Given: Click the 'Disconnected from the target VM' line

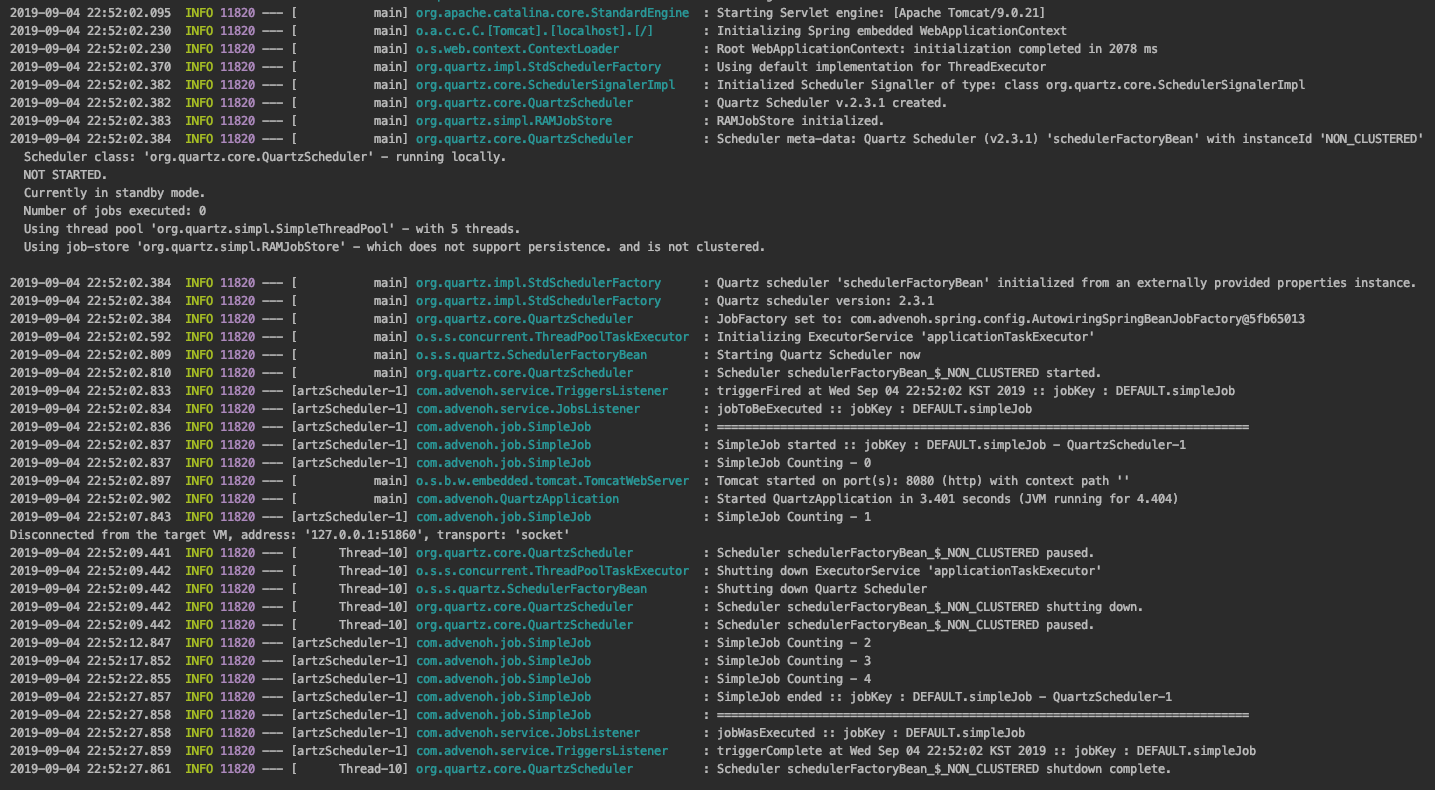Looking at the screenshot, I should [289, 535].
